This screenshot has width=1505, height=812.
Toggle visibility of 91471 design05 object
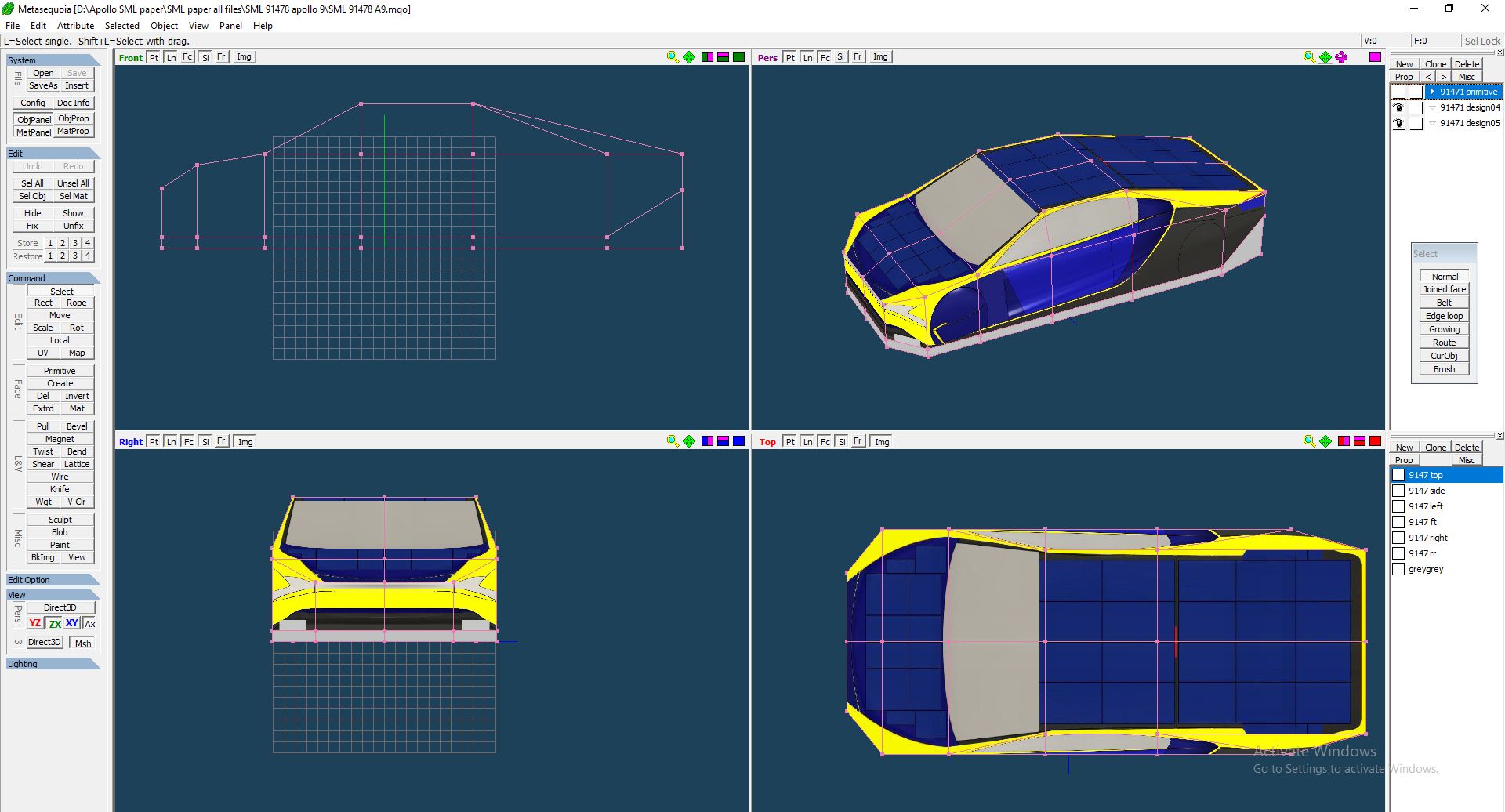point(1398,124)
